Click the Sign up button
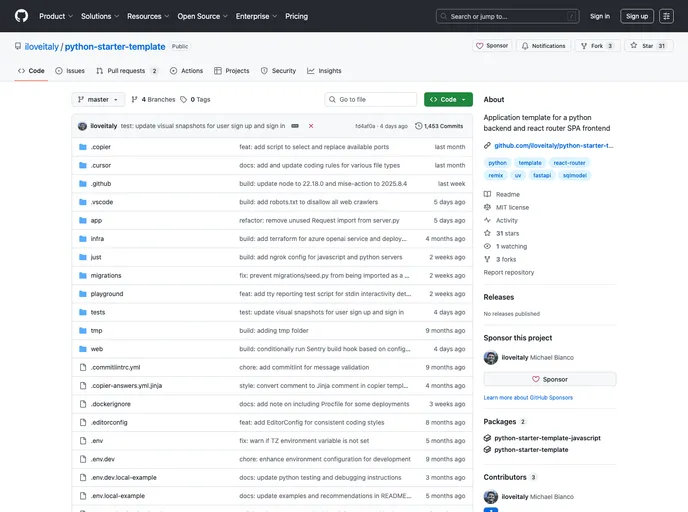This screenshot has width=688, height=512. pyautogui.click(x=637, y=16)
